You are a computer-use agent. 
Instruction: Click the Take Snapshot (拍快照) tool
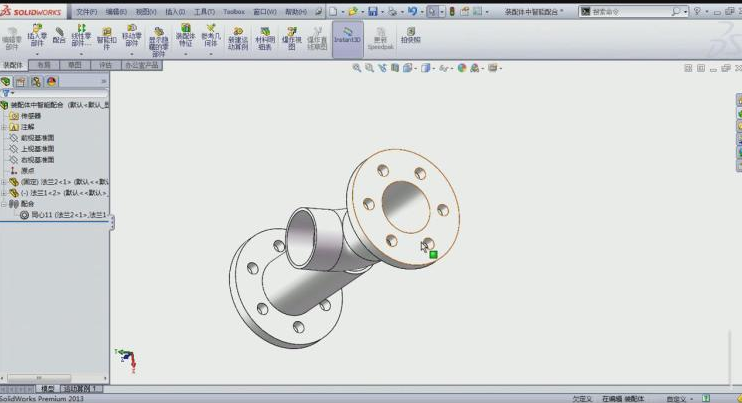[x=410, y=36]
